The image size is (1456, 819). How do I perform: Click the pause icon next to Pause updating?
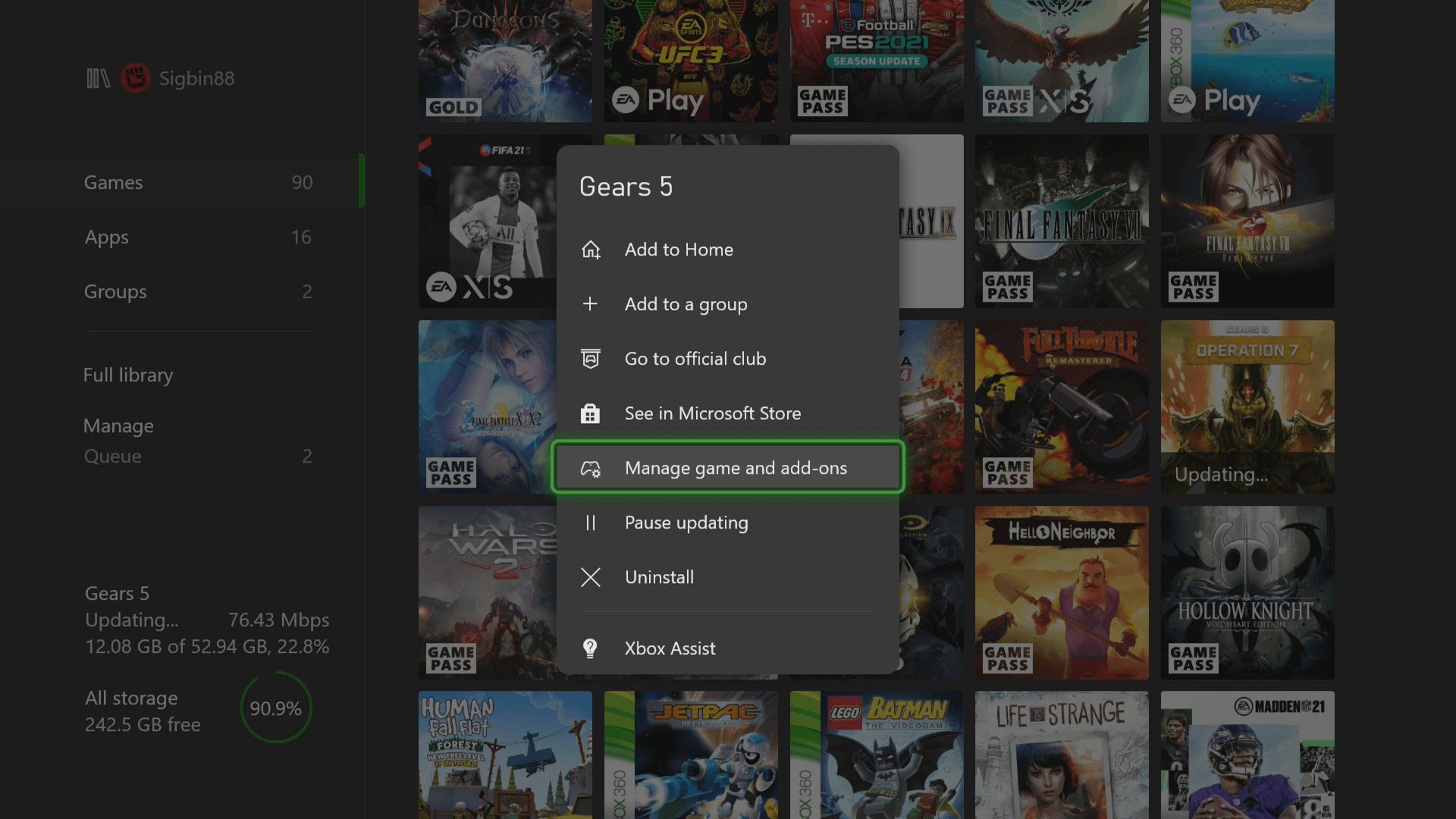[591, 522]
